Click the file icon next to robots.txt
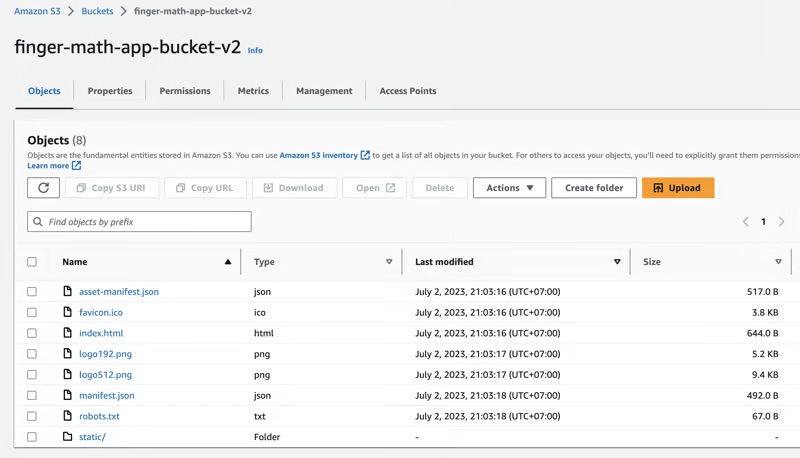This screenshot has height=458, width=800. pyautogui.click(x=67, y=416)
